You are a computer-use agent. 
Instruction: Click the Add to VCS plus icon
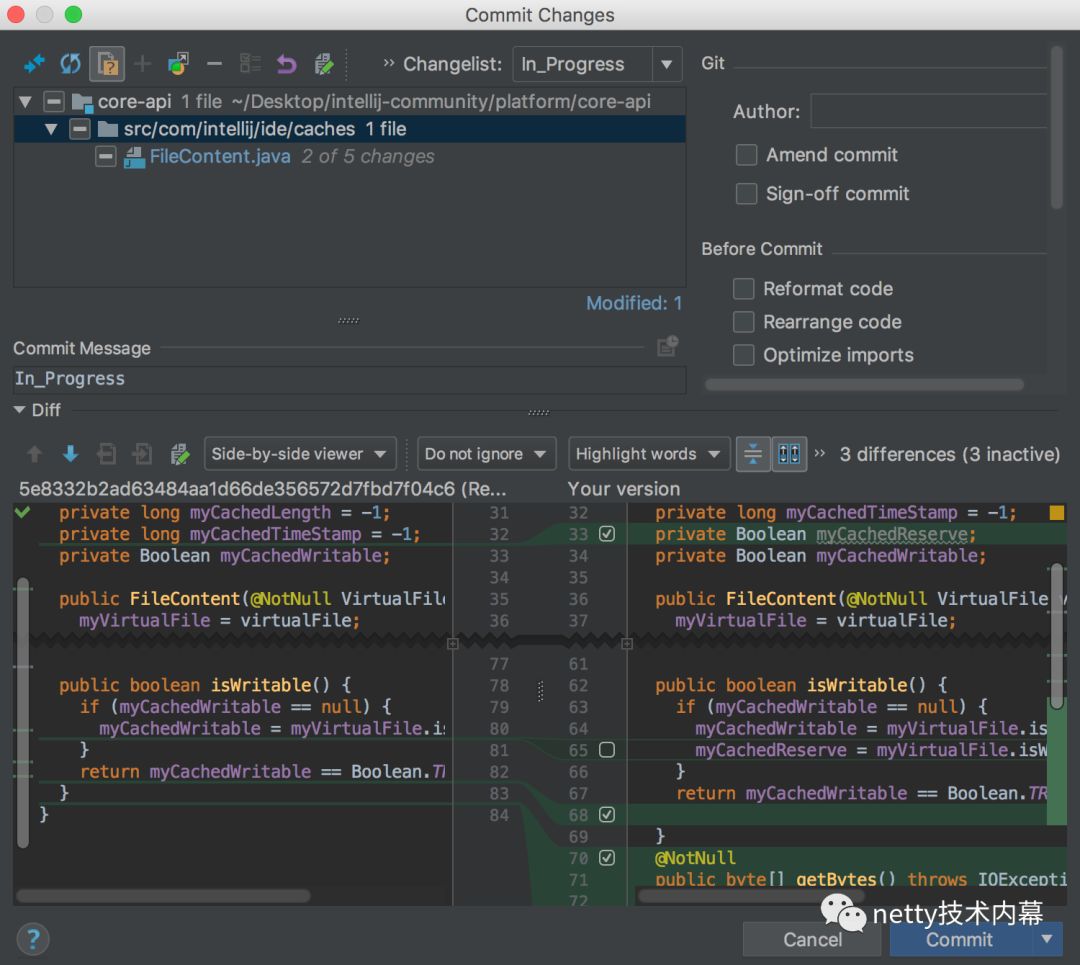[143, 64]
